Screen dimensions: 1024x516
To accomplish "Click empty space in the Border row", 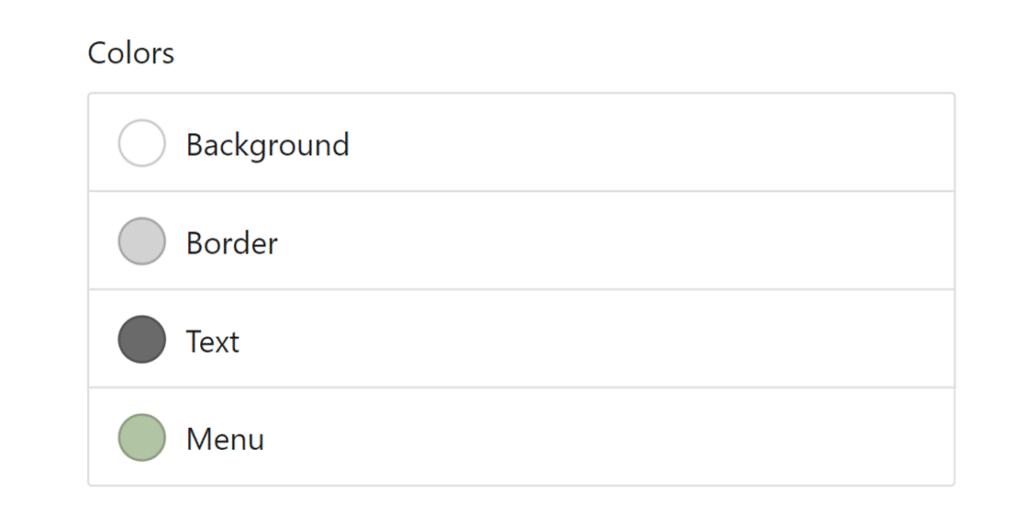I will (x=650, y=241).
